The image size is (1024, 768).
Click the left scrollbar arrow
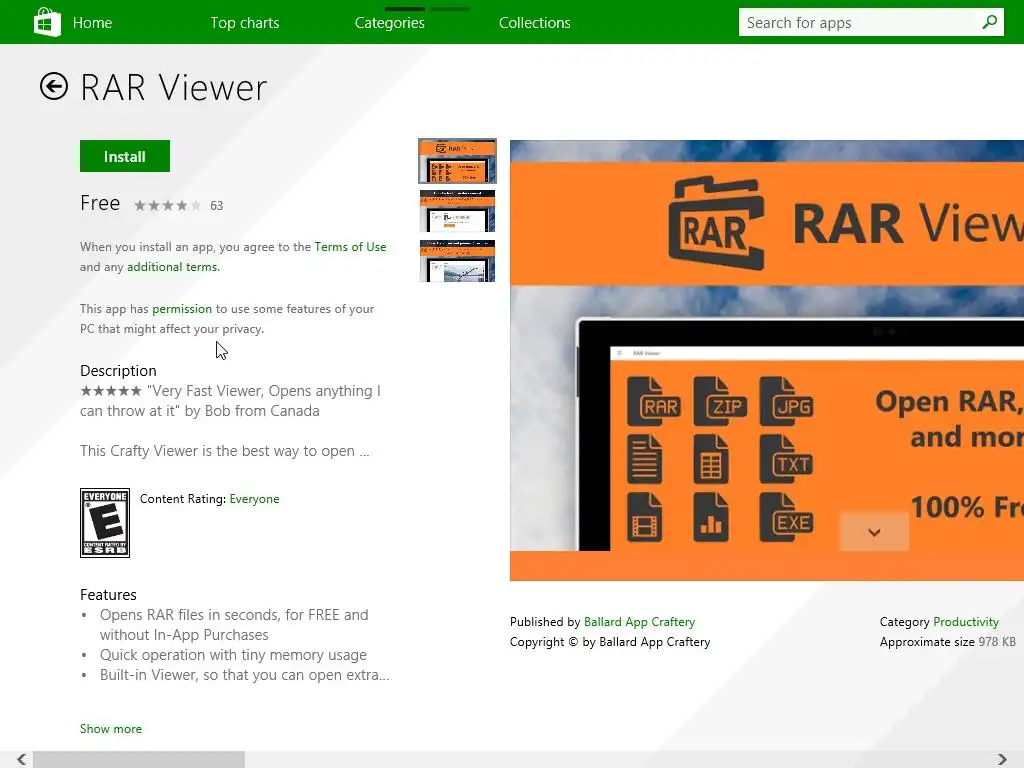pyautogui.click(x=21, y=760)
